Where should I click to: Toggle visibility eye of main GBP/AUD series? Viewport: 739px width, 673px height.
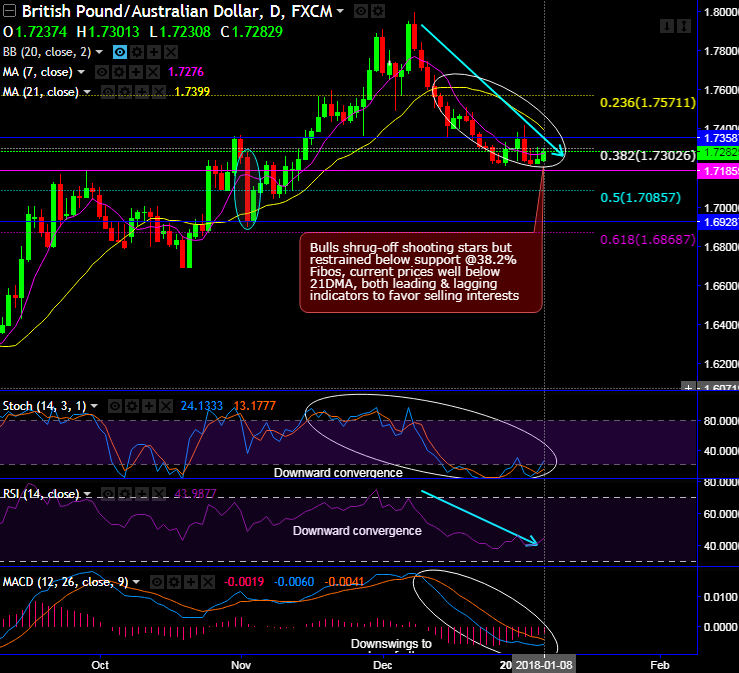pos(361,11)
